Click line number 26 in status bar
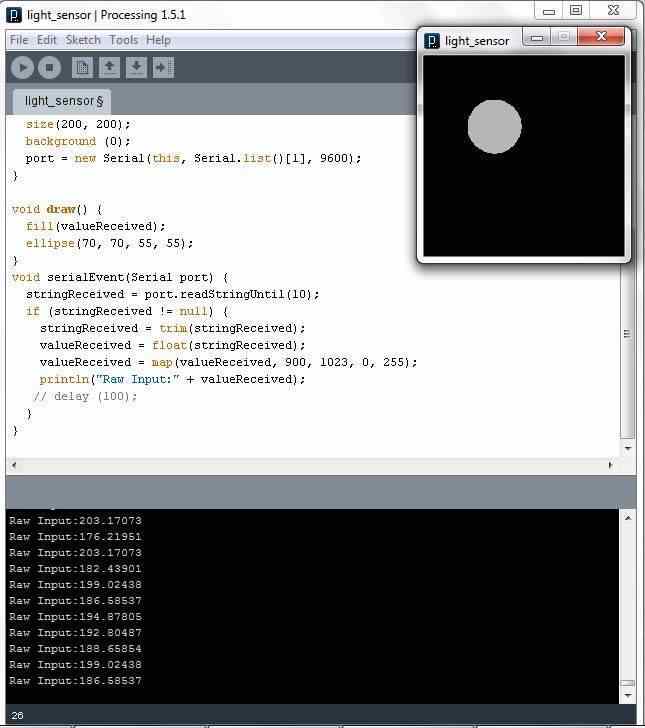Image resolution: width=645 pixels, height=728 pixels. pyautogui.click(x=17, y=715)
